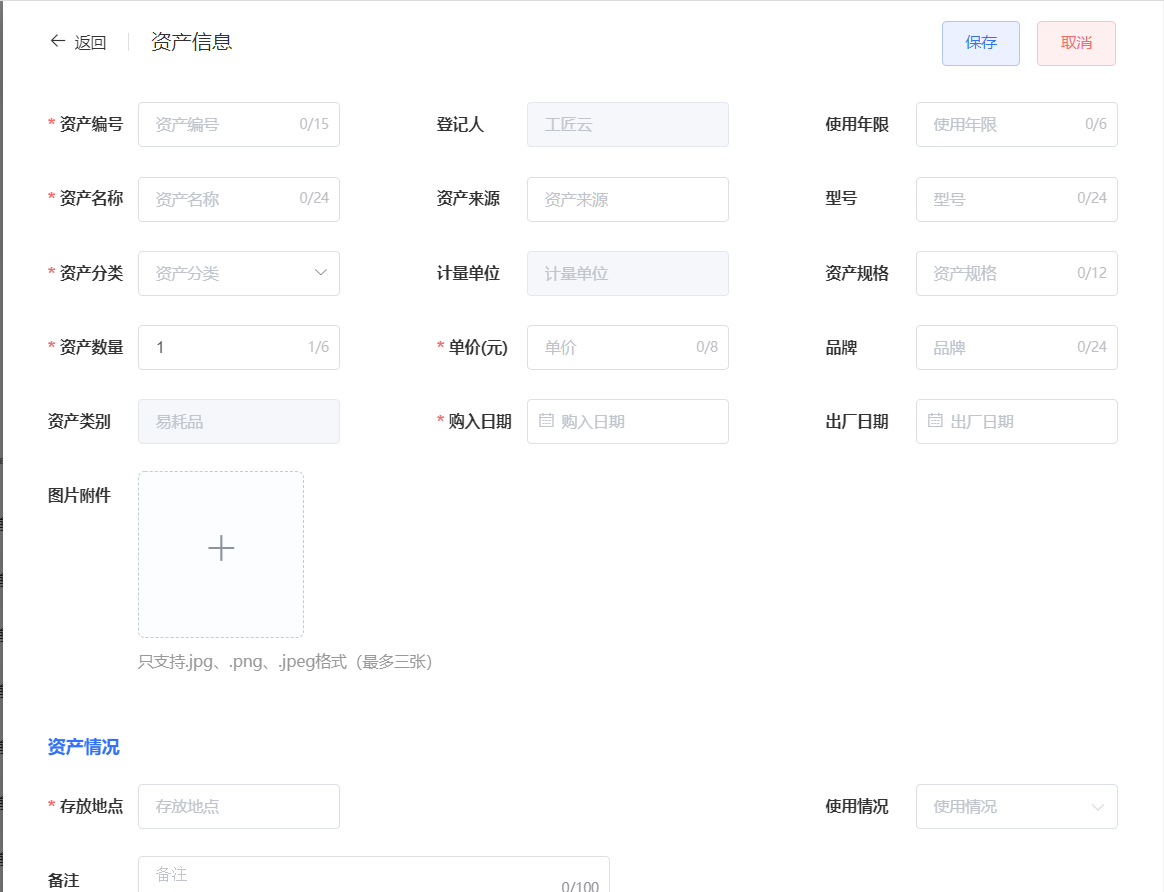Click the 存放地点 input field
Viewport: 1164px width, 892px height.
coord(238,806)
